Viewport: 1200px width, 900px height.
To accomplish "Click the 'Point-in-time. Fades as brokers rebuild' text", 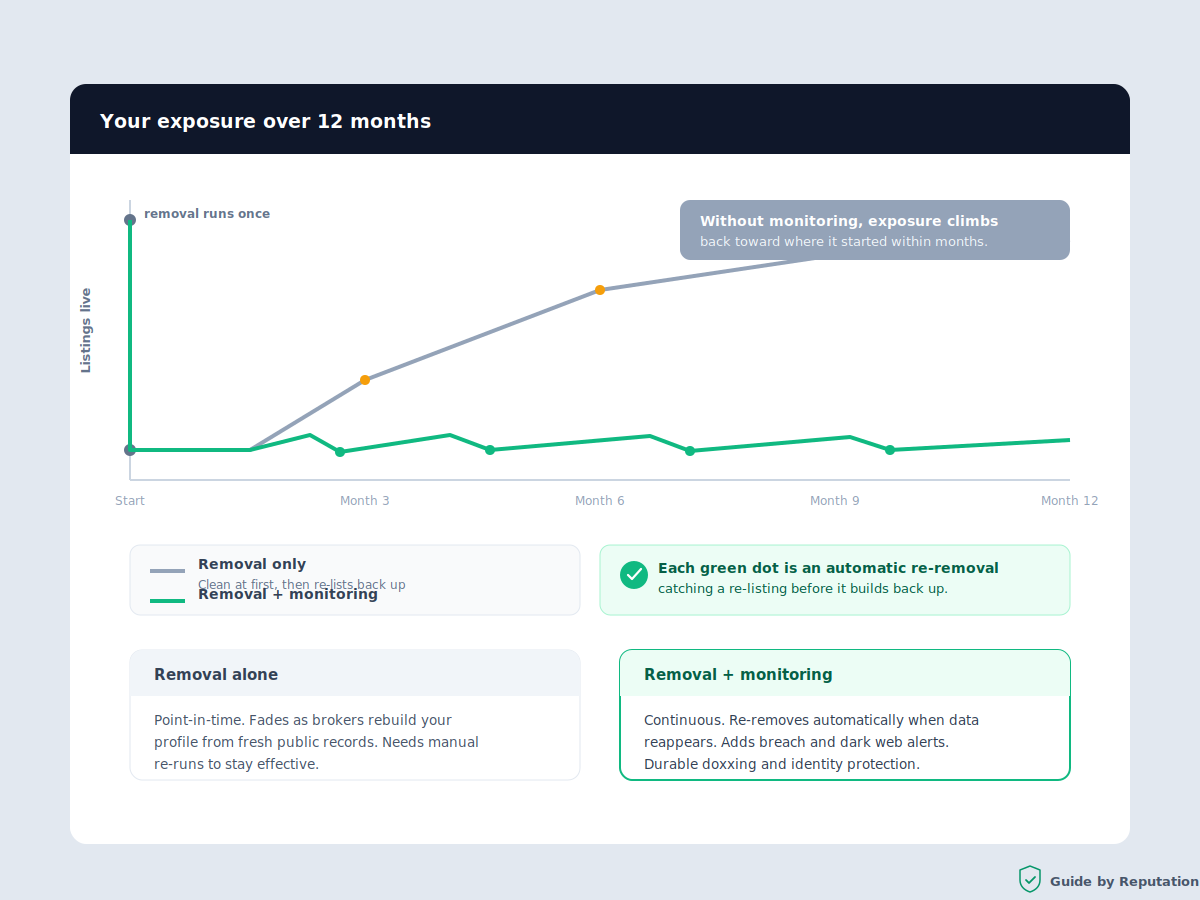I will click(303, 720).
